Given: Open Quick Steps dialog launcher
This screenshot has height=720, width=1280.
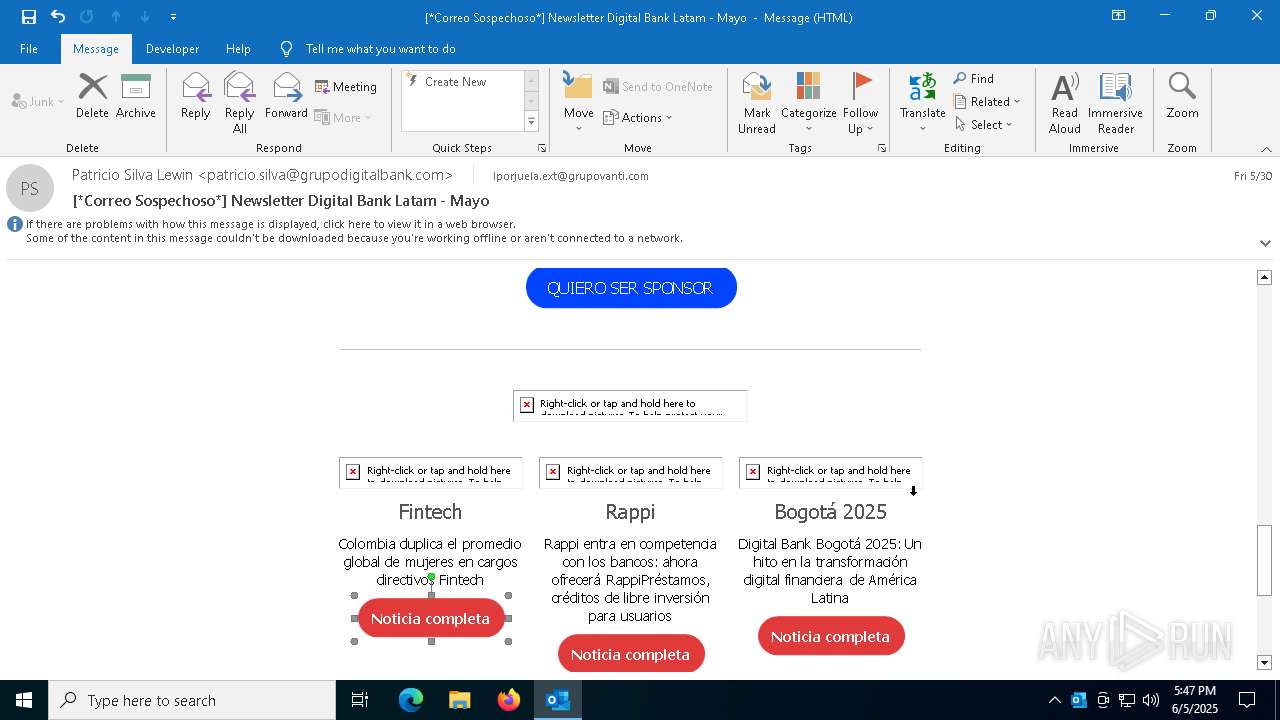Looking at the screenshot, I should (542, 148).
